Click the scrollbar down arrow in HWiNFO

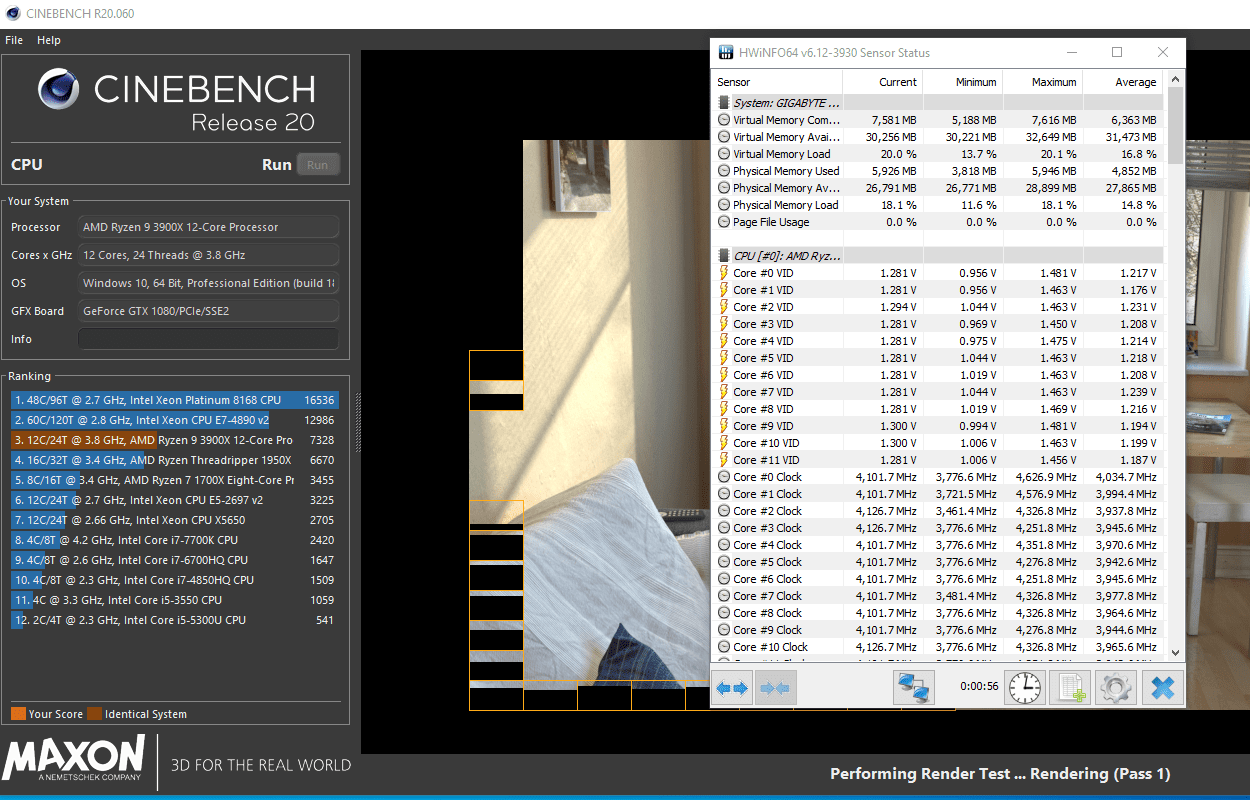[x=1174, y=651]
